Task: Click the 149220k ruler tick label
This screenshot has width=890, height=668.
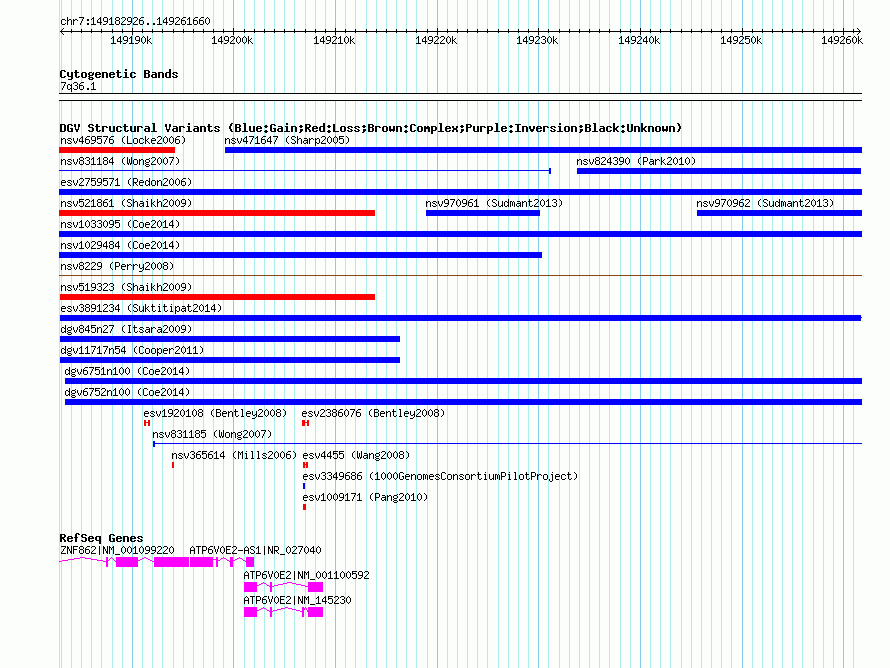Action: pos(436,40)
